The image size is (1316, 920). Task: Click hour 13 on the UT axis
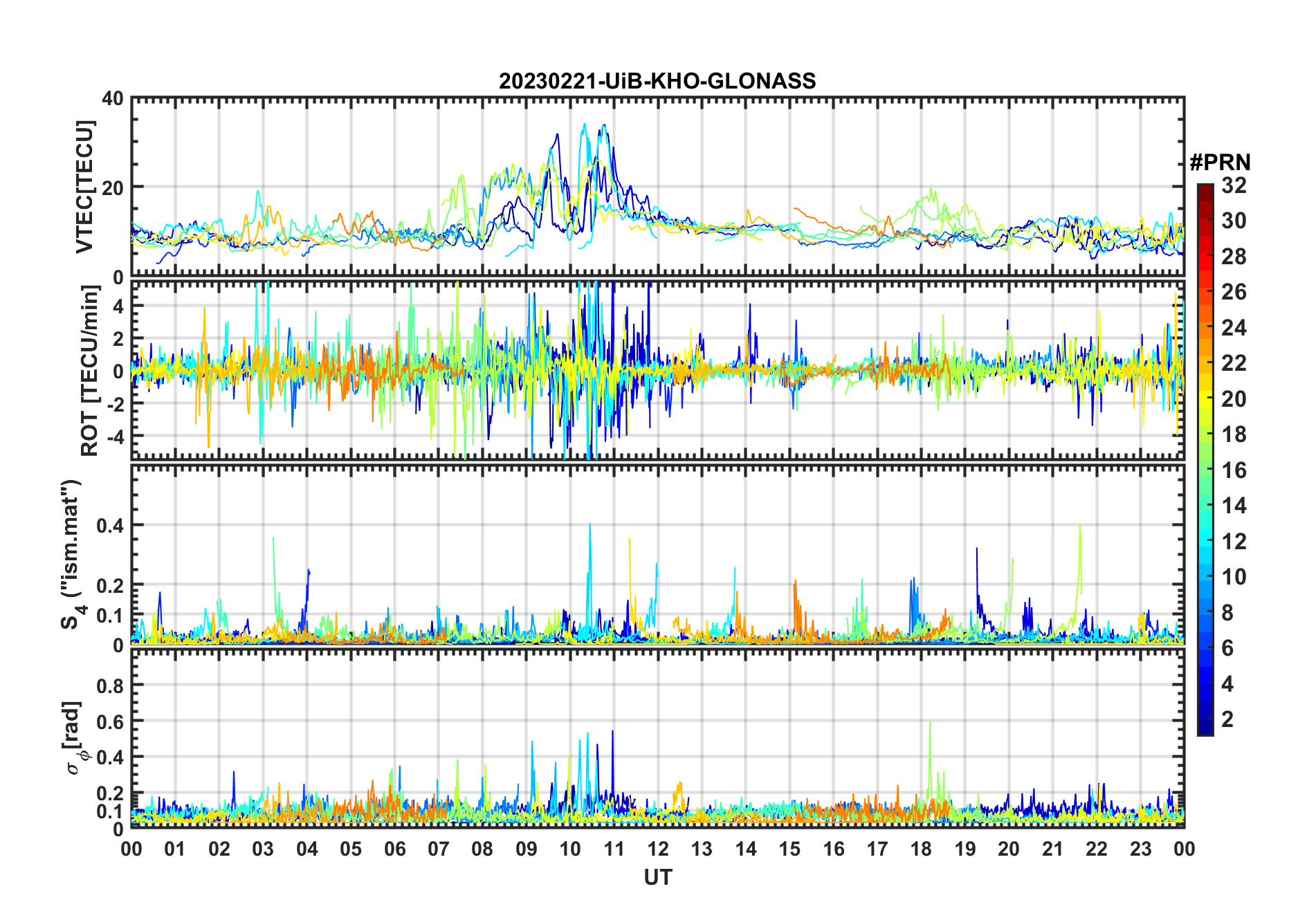[702, 849]
